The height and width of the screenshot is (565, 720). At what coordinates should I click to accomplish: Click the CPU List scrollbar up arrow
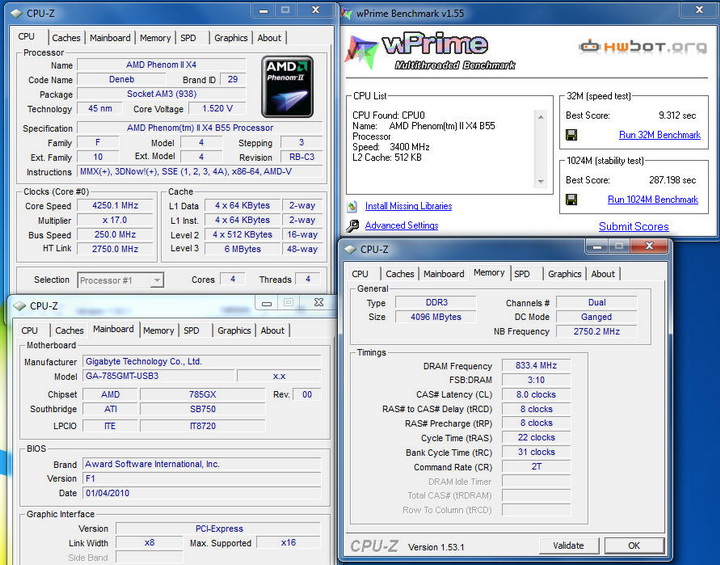point(541,117)
